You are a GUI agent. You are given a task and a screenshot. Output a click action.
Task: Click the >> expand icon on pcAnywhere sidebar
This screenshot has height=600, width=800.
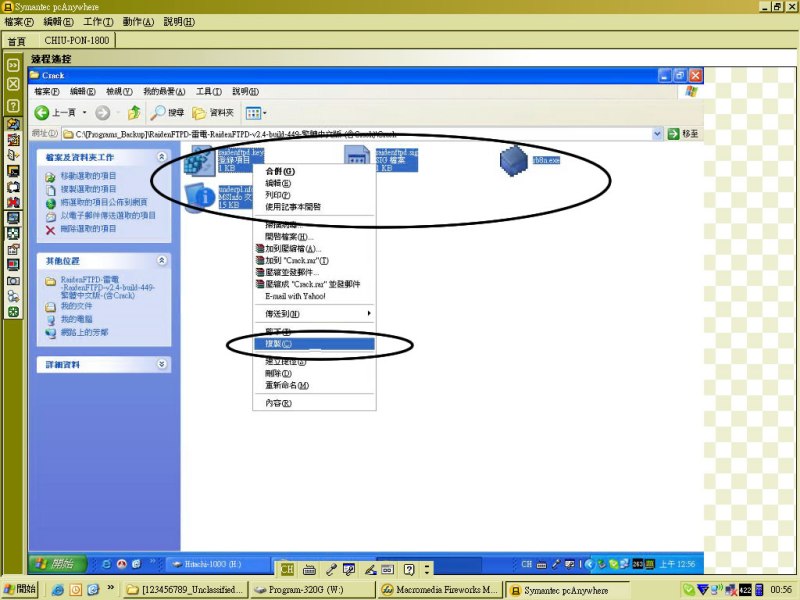13,65
